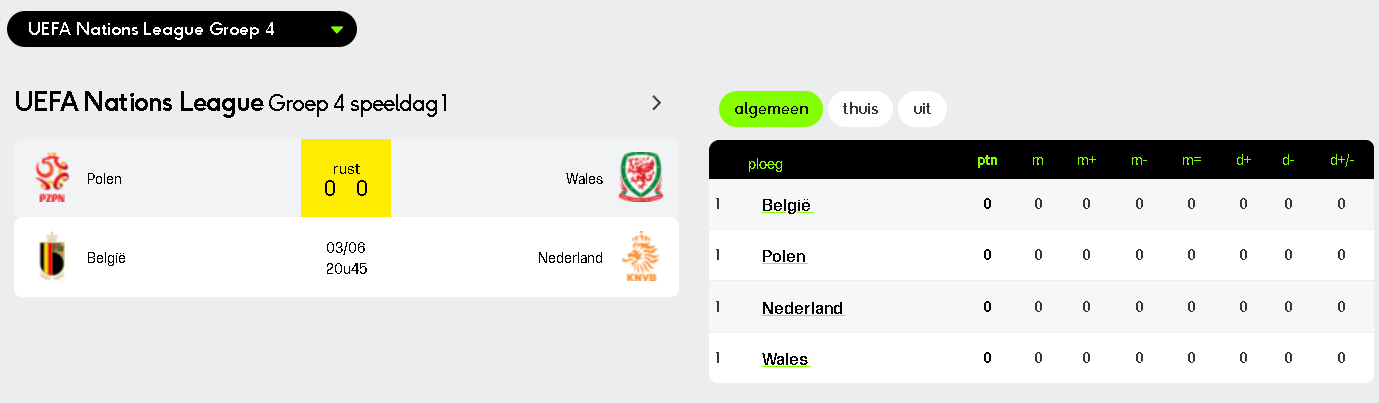Switch standings to thuis
1379x403 pixels.
click(x=860, y=109)
